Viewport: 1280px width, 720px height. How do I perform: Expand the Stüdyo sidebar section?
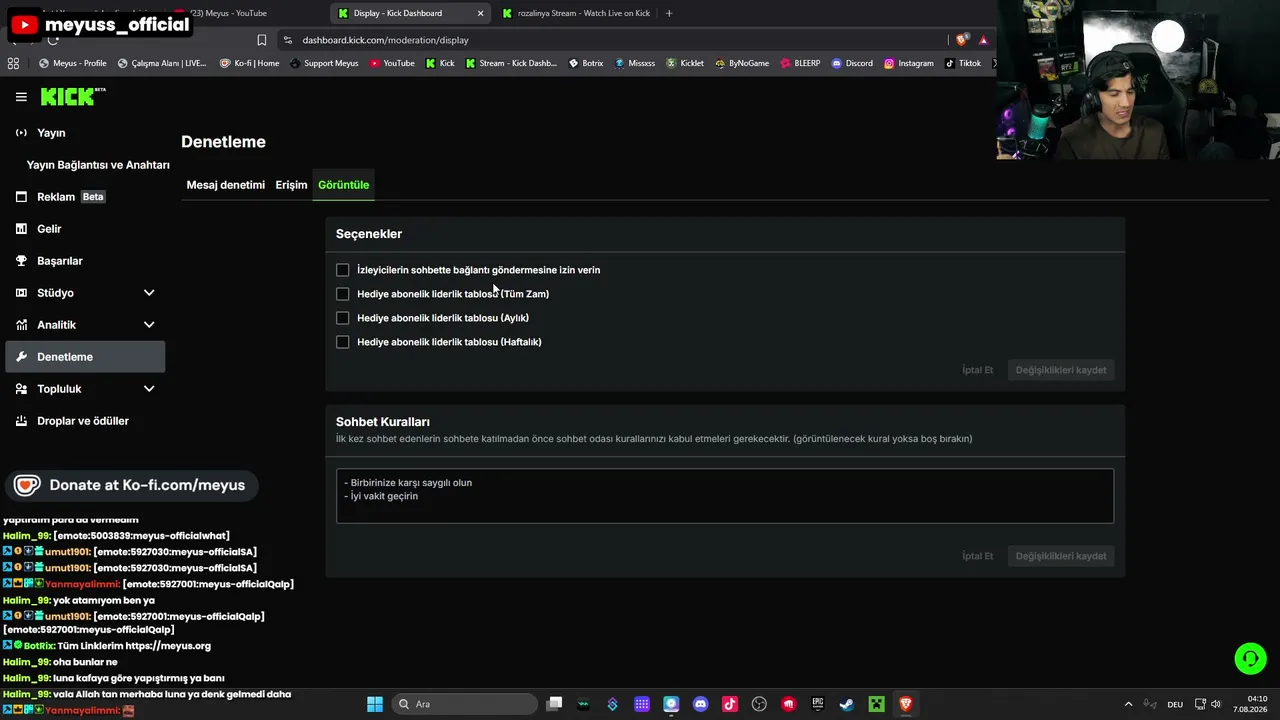coord(85,293)
